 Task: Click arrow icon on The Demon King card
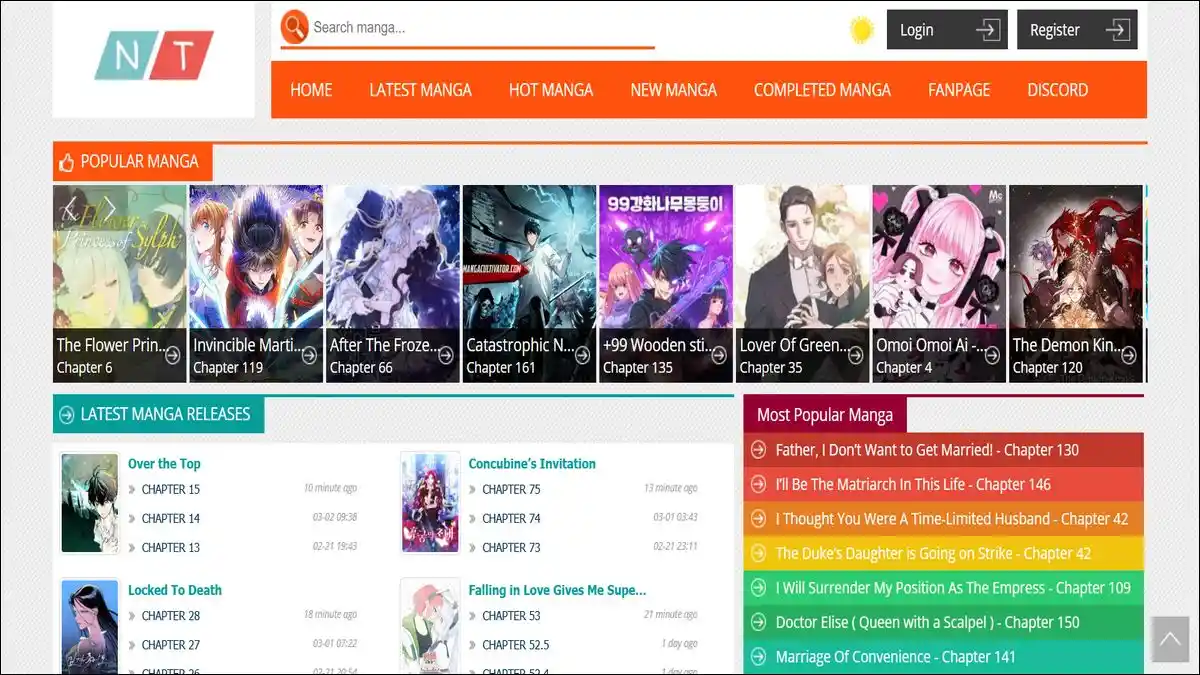tap(1129, 354)
